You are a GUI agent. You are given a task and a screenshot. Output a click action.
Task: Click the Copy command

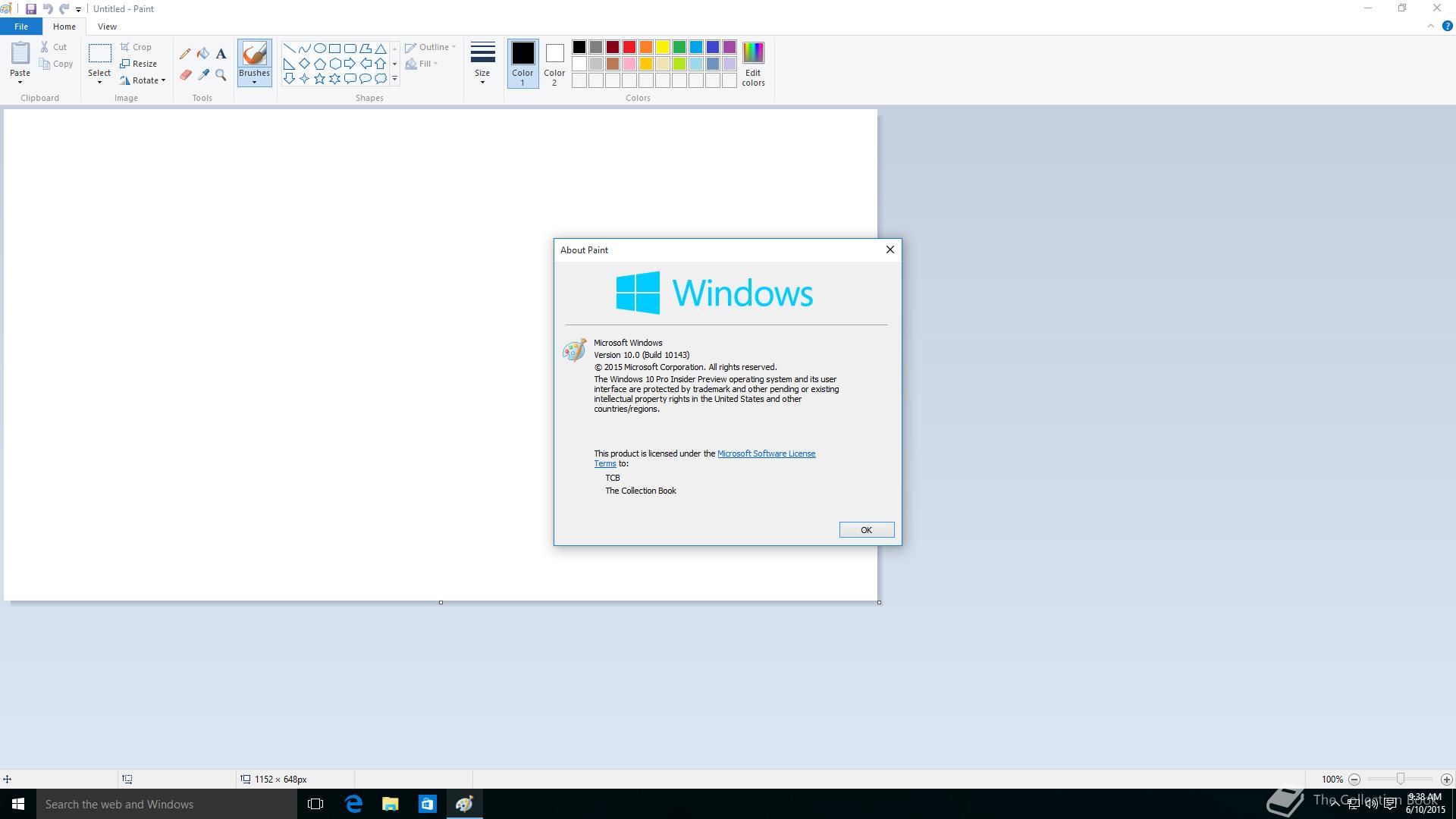(x=57, y=64)
